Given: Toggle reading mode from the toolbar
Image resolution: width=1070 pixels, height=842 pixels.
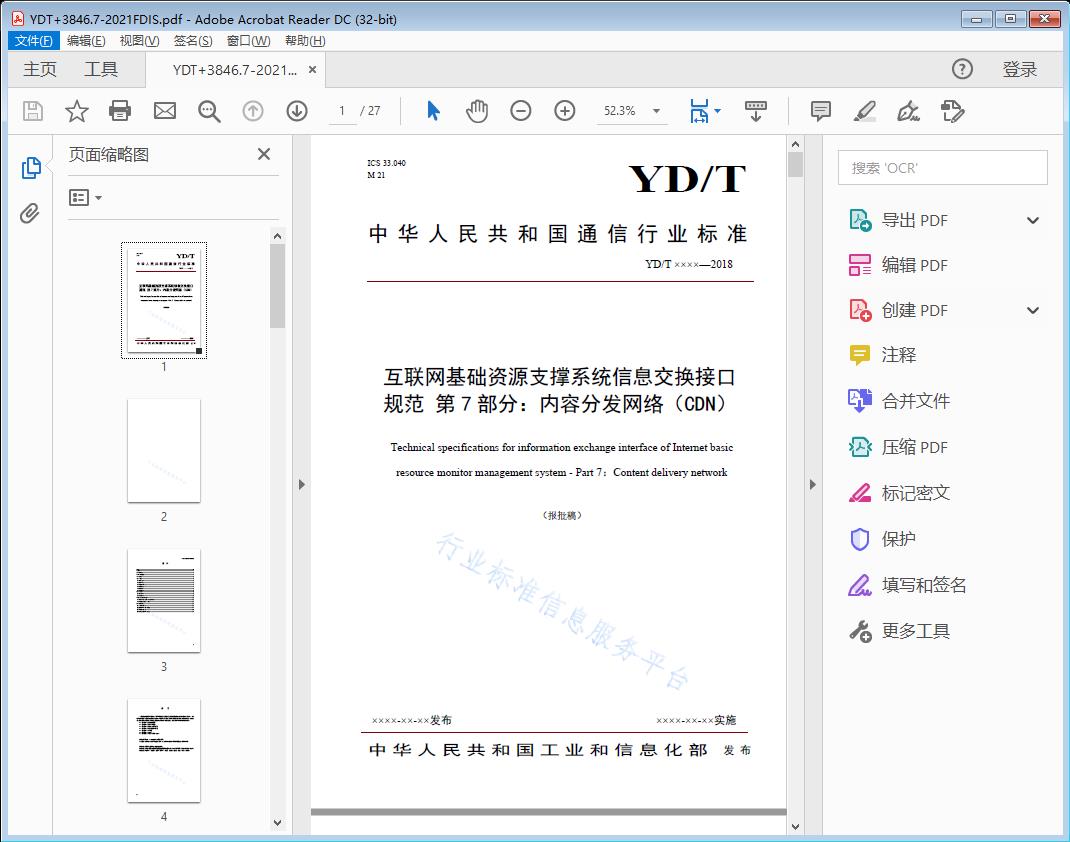Looking at the screenshot, I should 756,111.
